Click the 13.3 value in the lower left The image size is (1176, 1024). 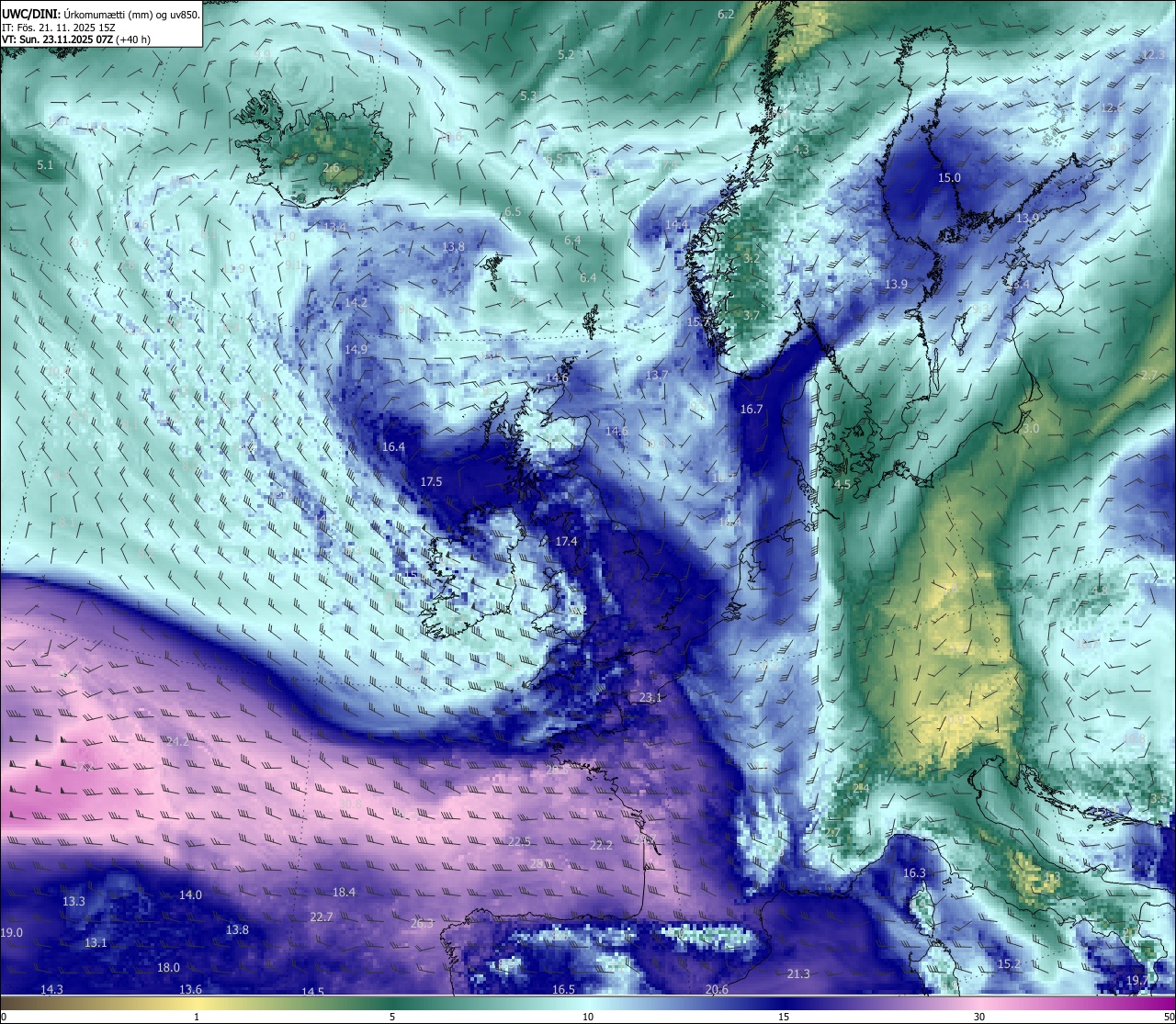73,902
